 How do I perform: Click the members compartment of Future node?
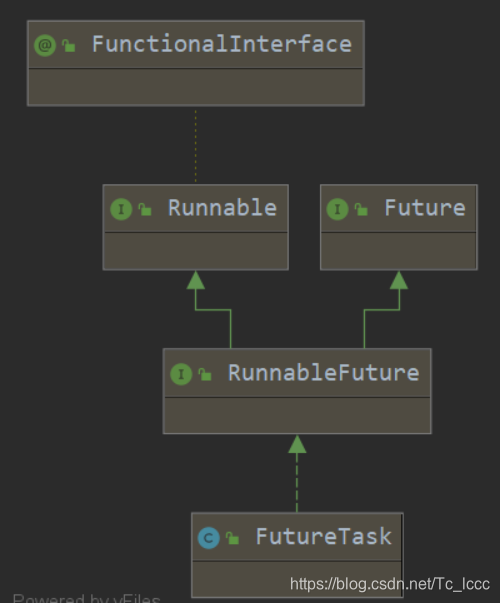[399, 251]
